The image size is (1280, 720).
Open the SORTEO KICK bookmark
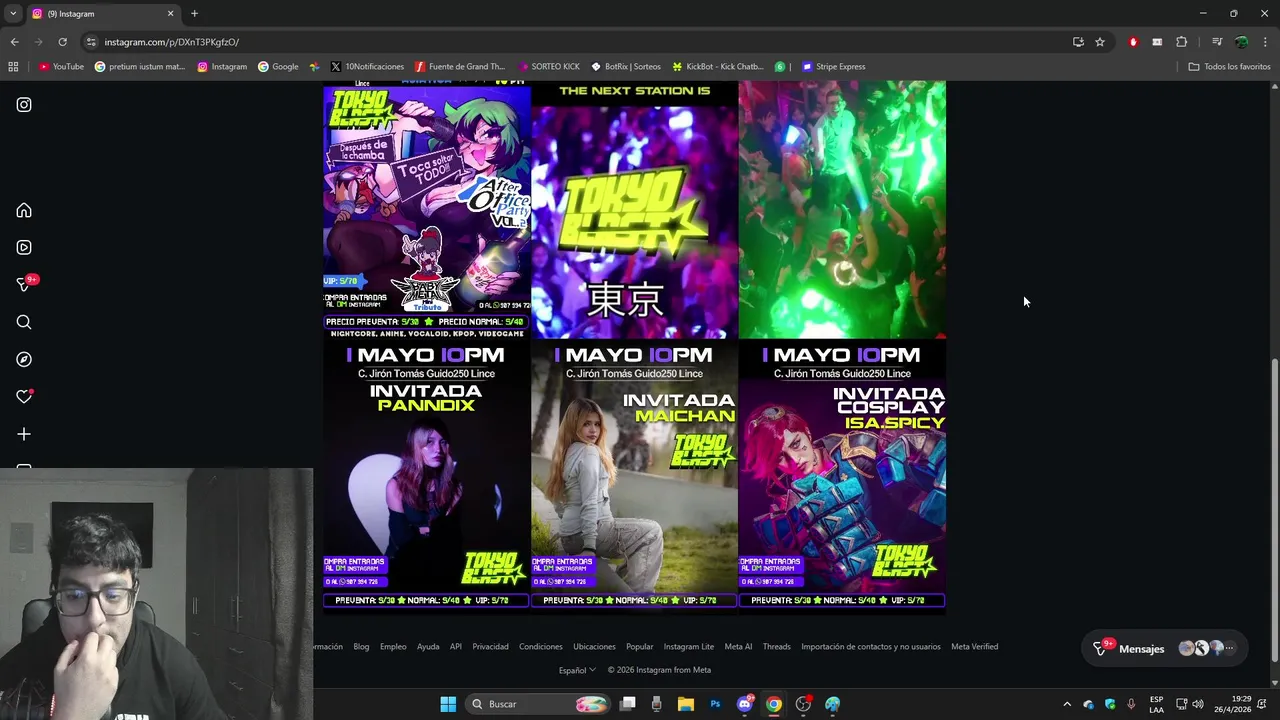tap(549, 67)
